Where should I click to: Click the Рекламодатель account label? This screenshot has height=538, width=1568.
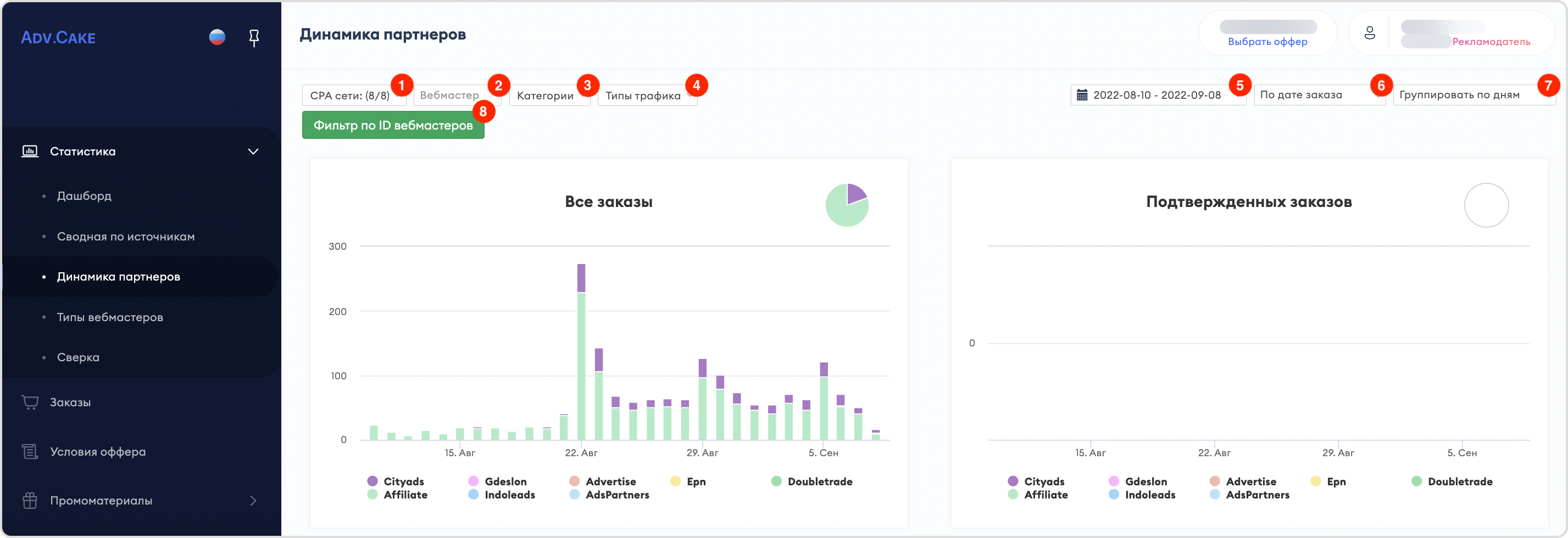(x=1491, y=41)
